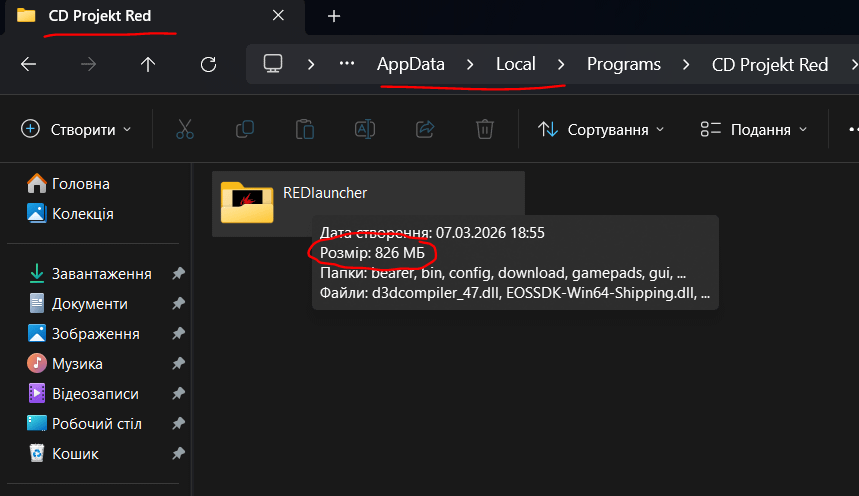Screen dimensions: 859x496
Task: Click the pin icon next to Кошик
Action: pos(179,453)
